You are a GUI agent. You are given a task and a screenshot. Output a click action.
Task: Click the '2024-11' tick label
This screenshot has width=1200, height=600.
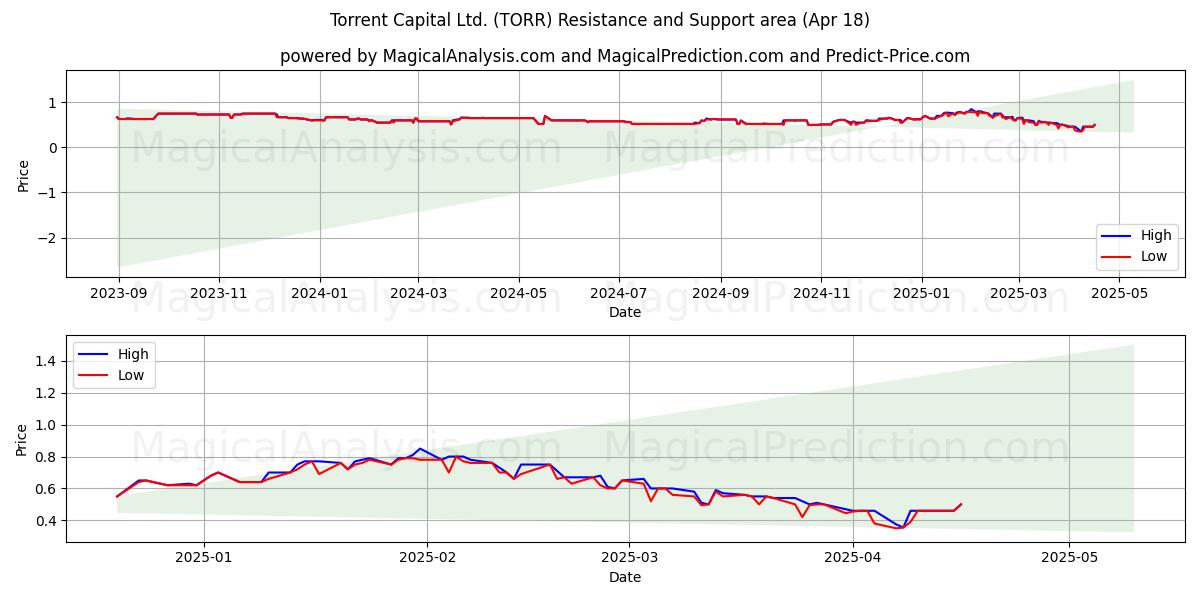(821, 294)
